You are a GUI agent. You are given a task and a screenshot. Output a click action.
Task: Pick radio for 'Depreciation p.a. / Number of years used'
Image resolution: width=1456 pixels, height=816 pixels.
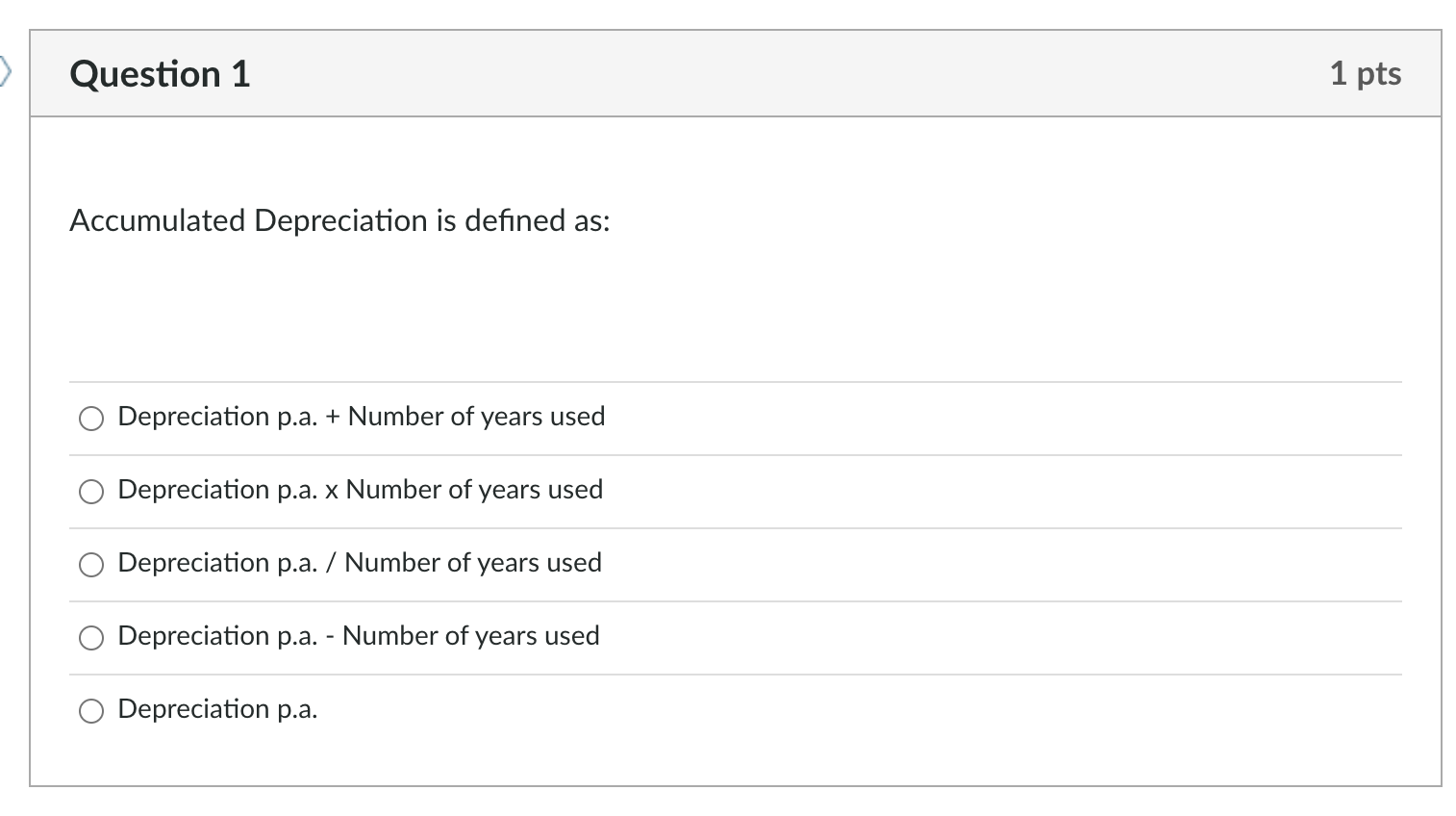(91, 564)
